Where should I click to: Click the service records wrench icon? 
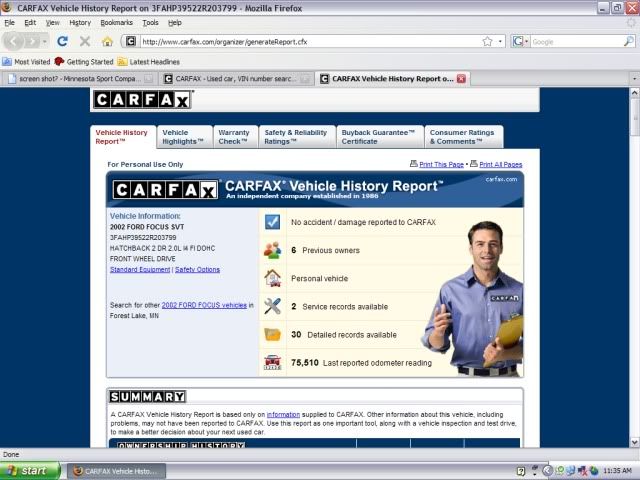click(x=272, y=306)
